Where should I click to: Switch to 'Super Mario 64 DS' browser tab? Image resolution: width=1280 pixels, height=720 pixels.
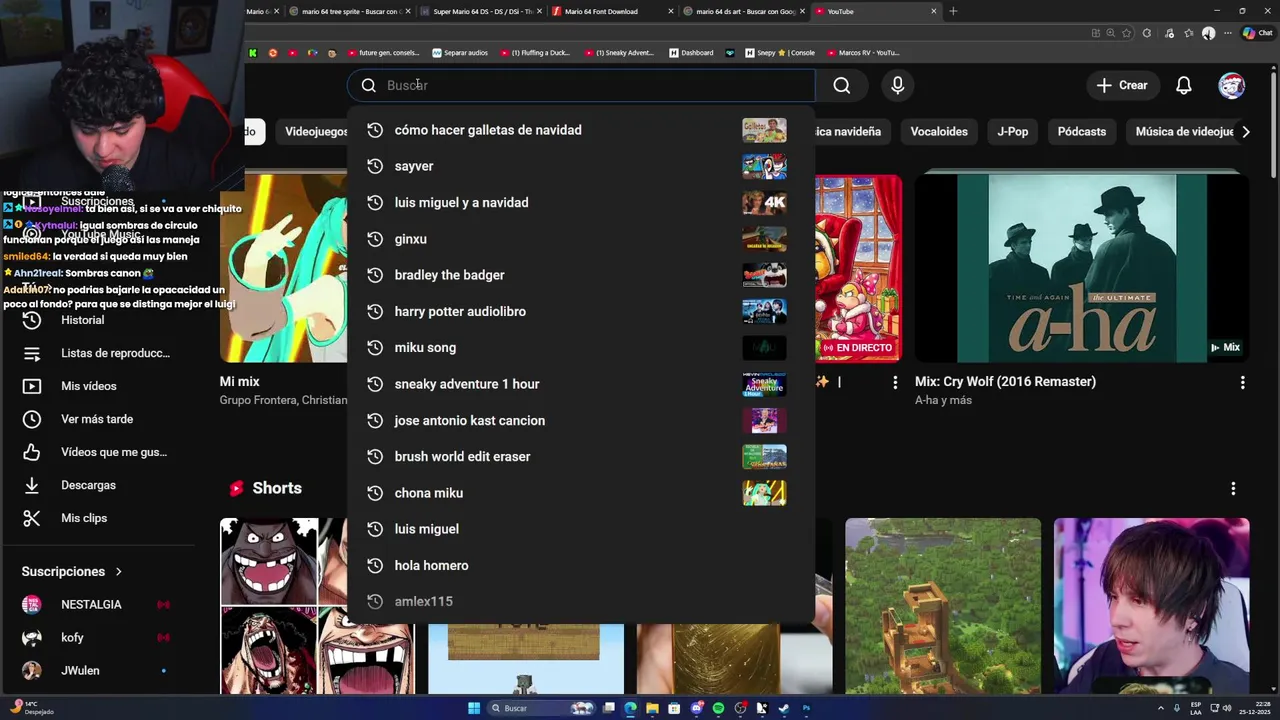[483, 11]
